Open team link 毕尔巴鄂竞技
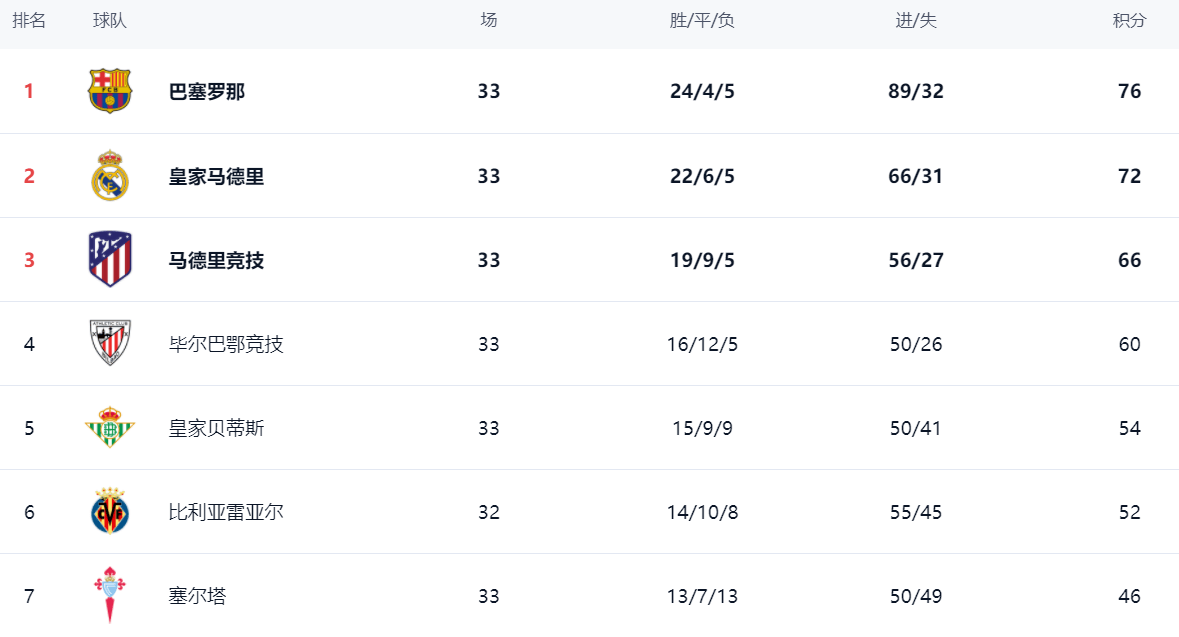The width and height of the screenshot is (1179, 637). click(x=226, y=345)
